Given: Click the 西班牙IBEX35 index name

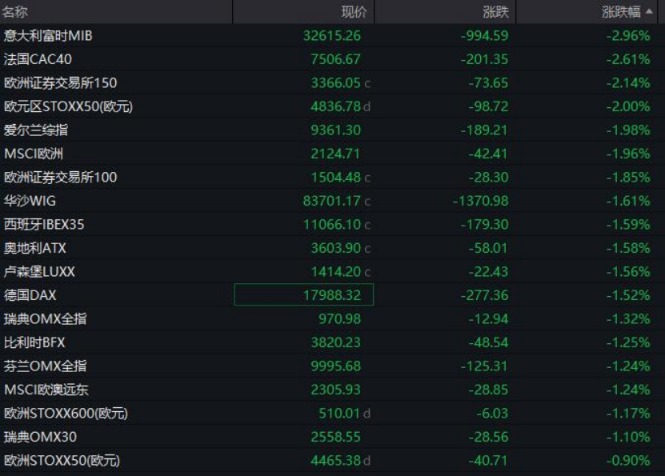Looking at the screenshot, I should (x=44, y=224).
